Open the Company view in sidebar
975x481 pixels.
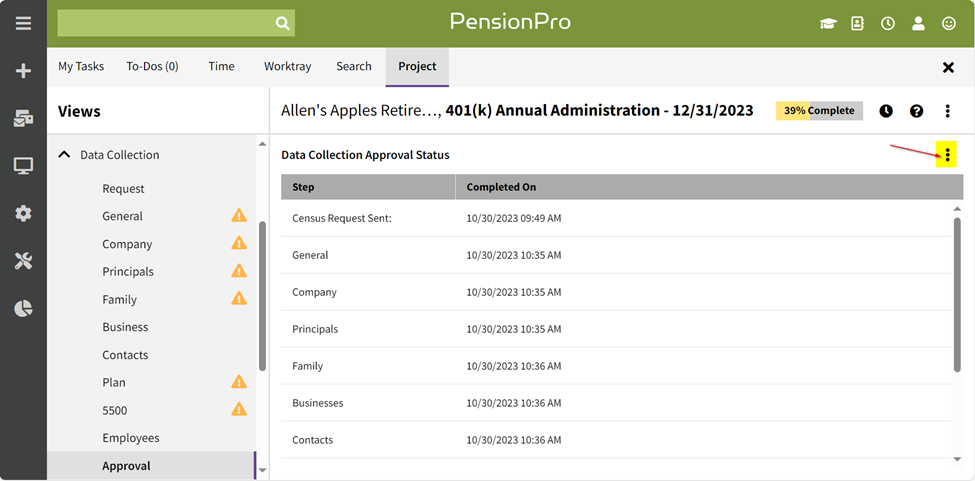point(127,244)
